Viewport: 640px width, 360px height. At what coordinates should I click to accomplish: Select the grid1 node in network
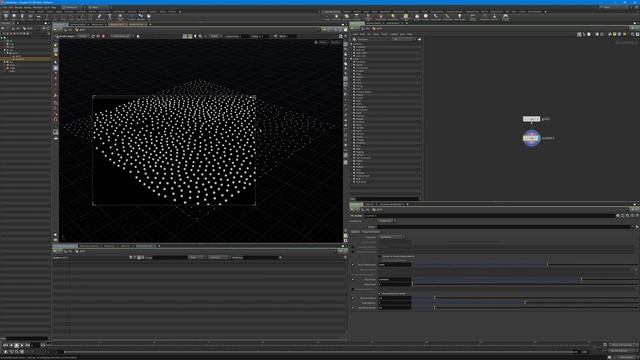pyautogui.click(x=531, y=119)
